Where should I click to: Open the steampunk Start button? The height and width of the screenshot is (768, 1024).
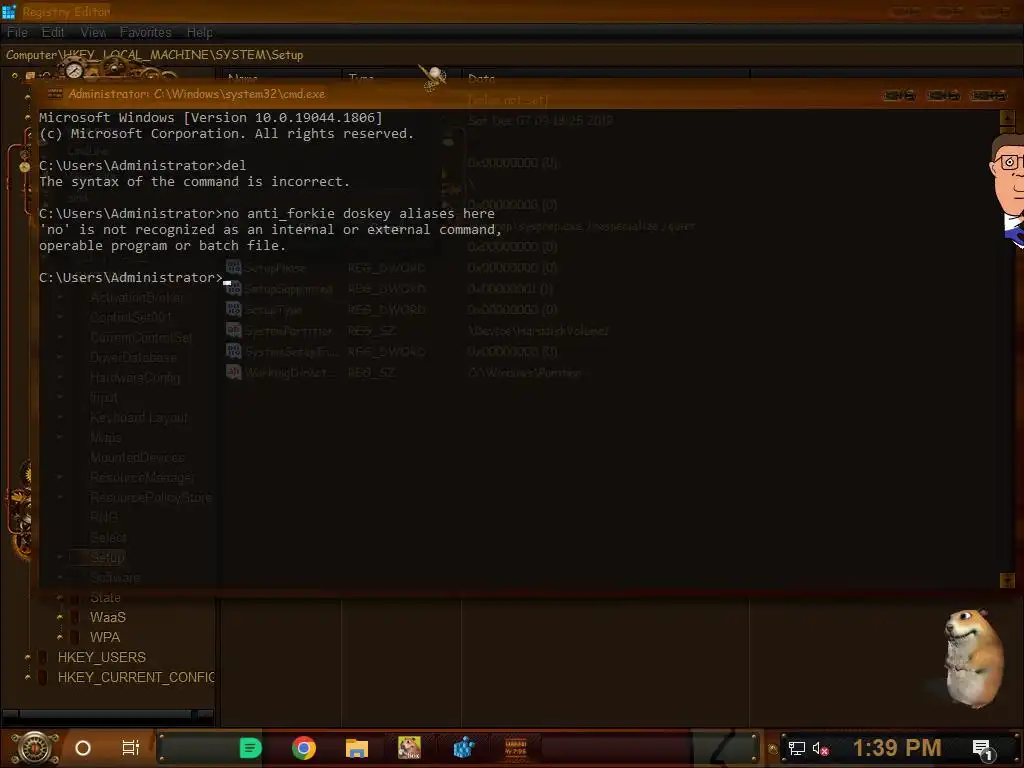click(x=35, y=748)
